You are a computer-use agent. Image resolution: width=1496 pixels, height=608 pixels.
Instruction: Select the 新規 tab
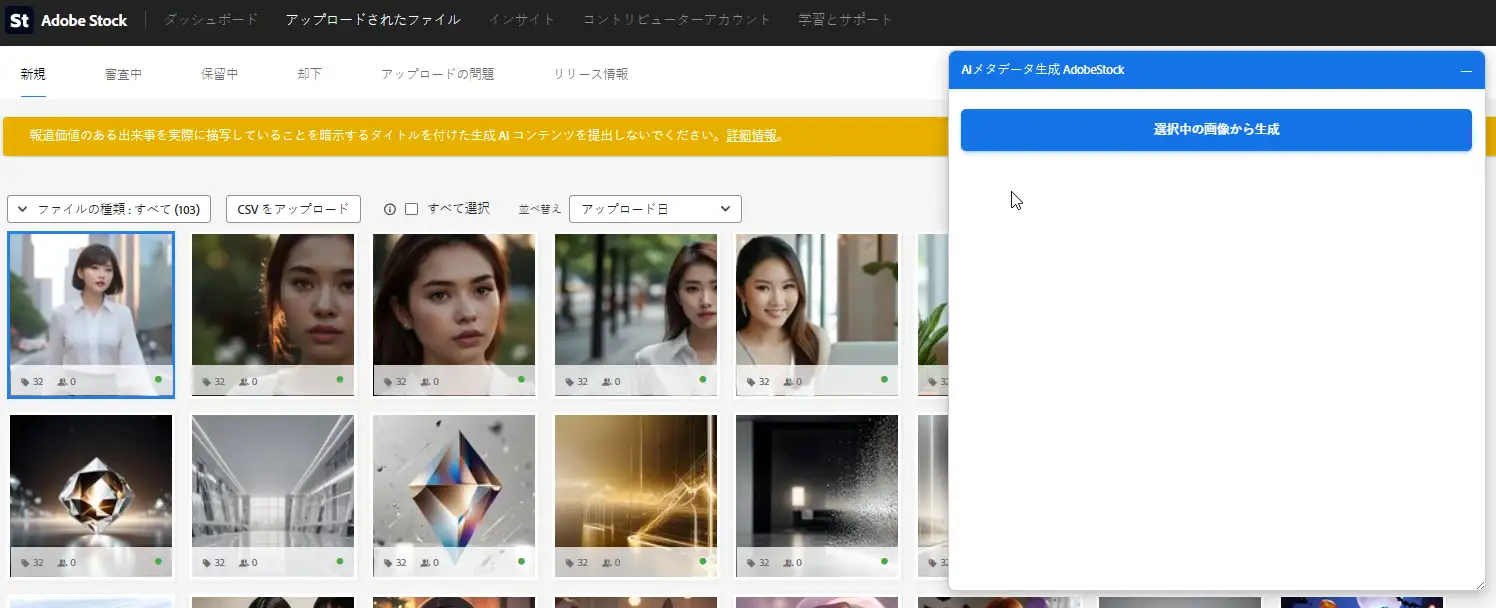pyautogui.click(x=33, y=74)
